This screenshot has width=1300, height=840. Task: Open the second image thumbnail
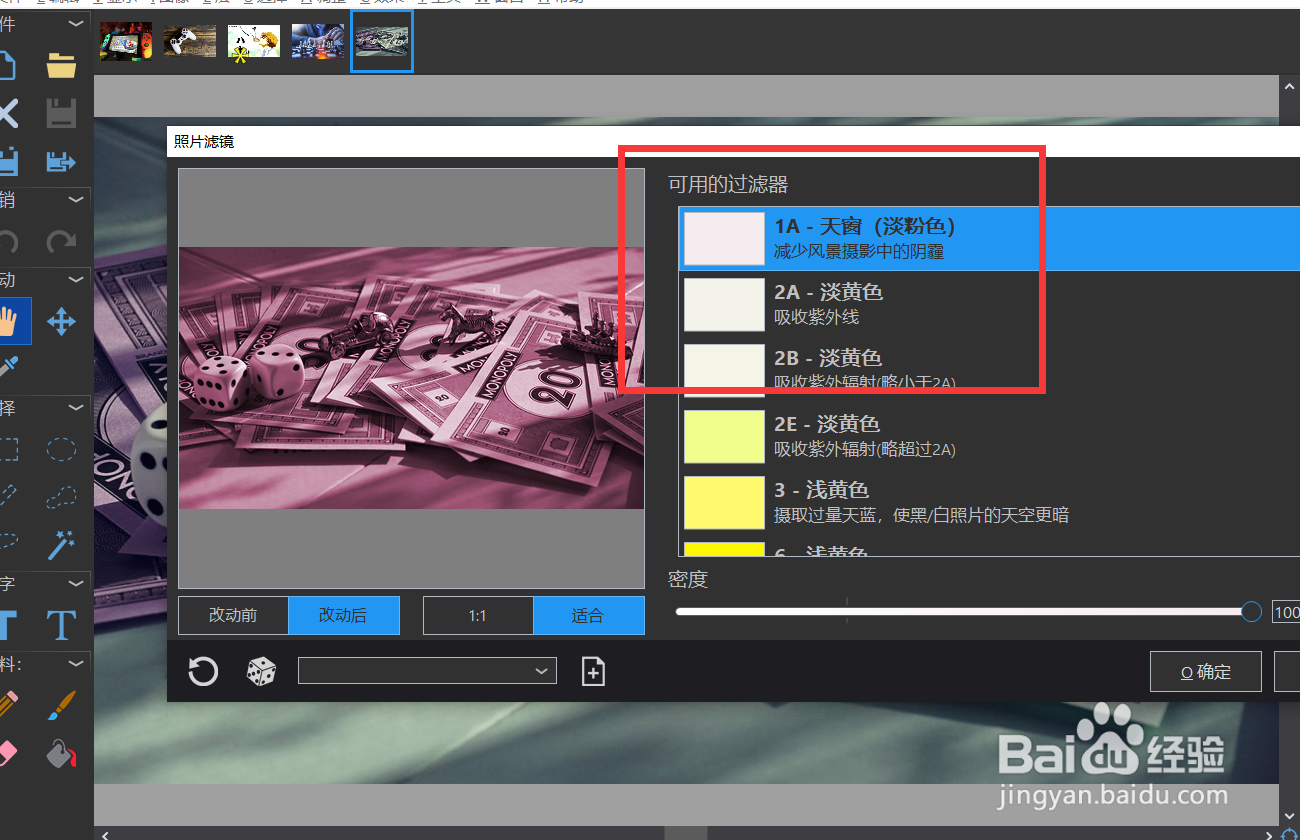tap(190, 41)
